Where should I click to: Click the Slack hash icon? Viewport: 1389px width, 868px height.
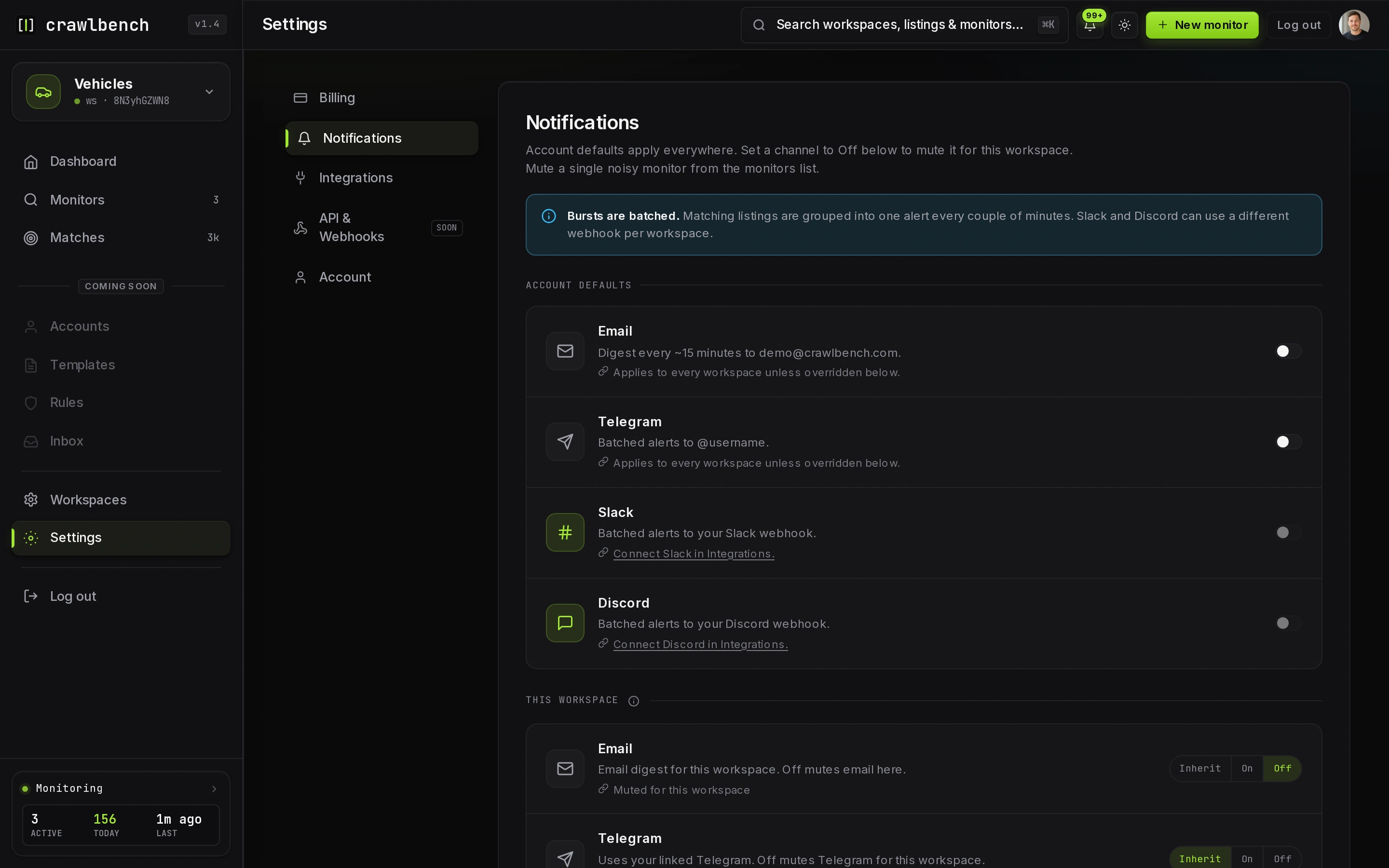pyautogui.click(x=565, y=533)
